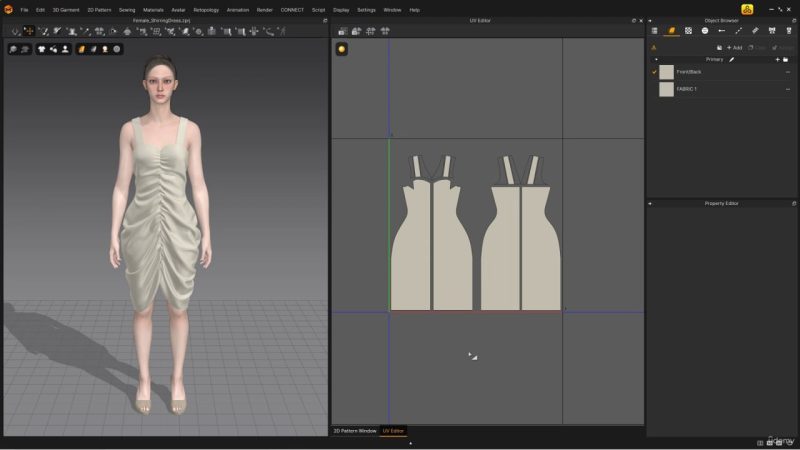Click the Scene list icon in Object Browser
The image size is (800, 450).
[654, 31]
